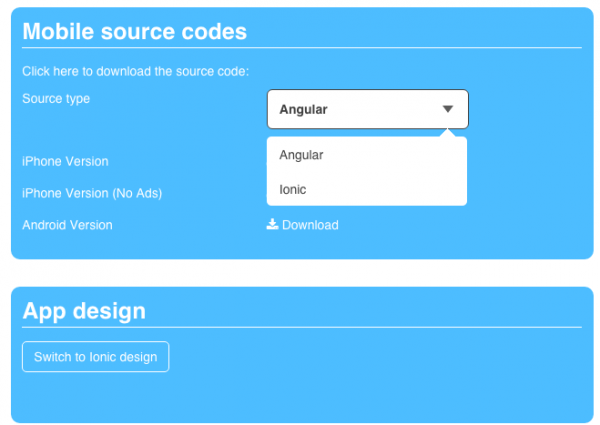
Task: Click the selected Angular value in combo box
Action: coord(304,109)
